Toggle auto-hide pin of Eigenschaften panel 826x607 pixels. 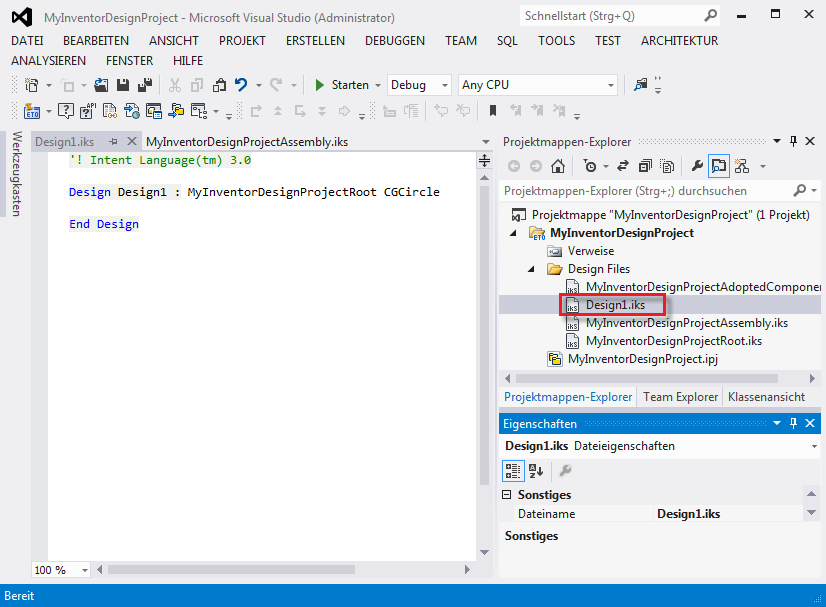pyautogui.click(x=793, y=423)
